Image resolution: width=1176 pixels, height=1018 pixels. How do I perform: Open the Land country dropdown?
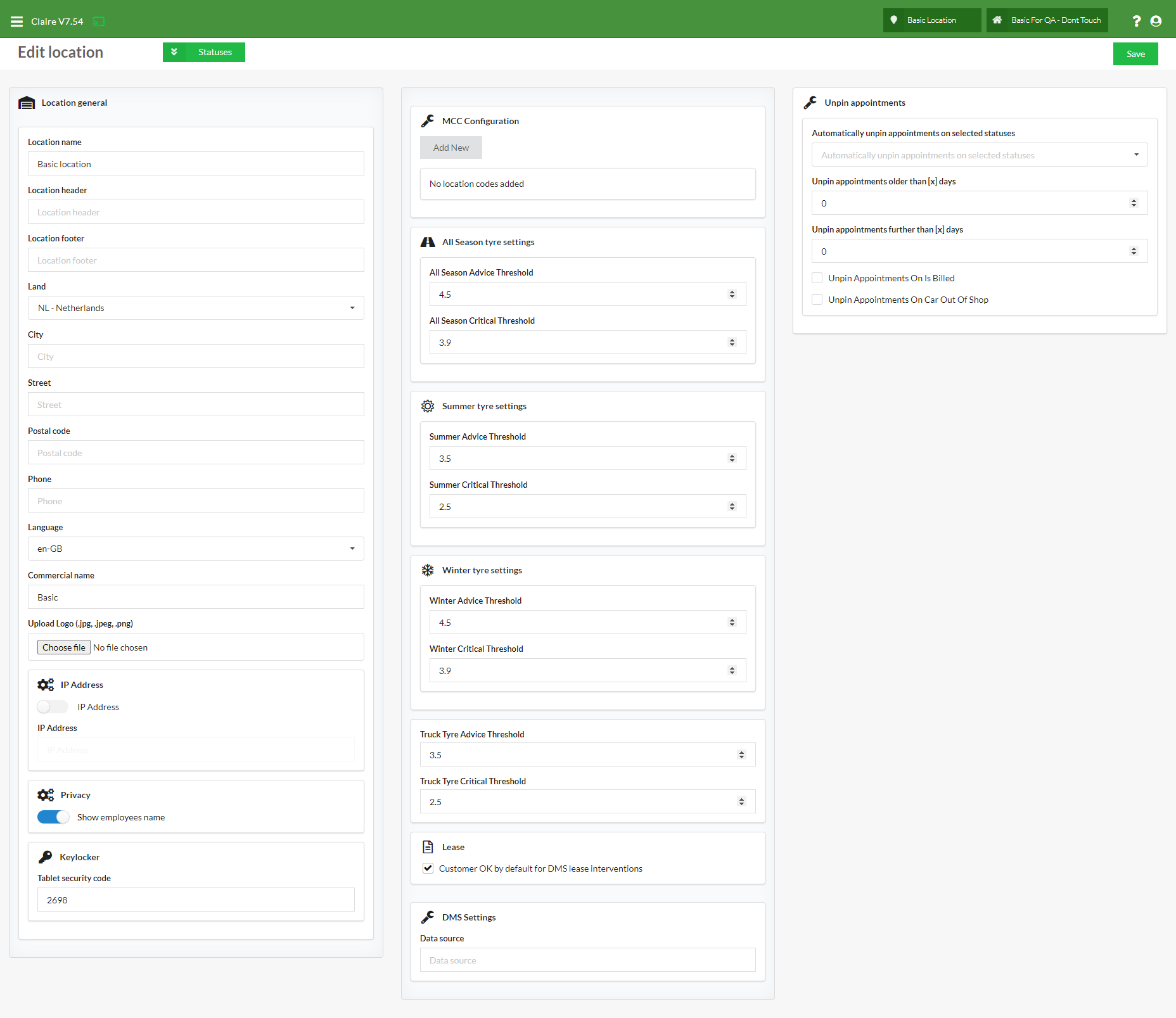(196, 308)
